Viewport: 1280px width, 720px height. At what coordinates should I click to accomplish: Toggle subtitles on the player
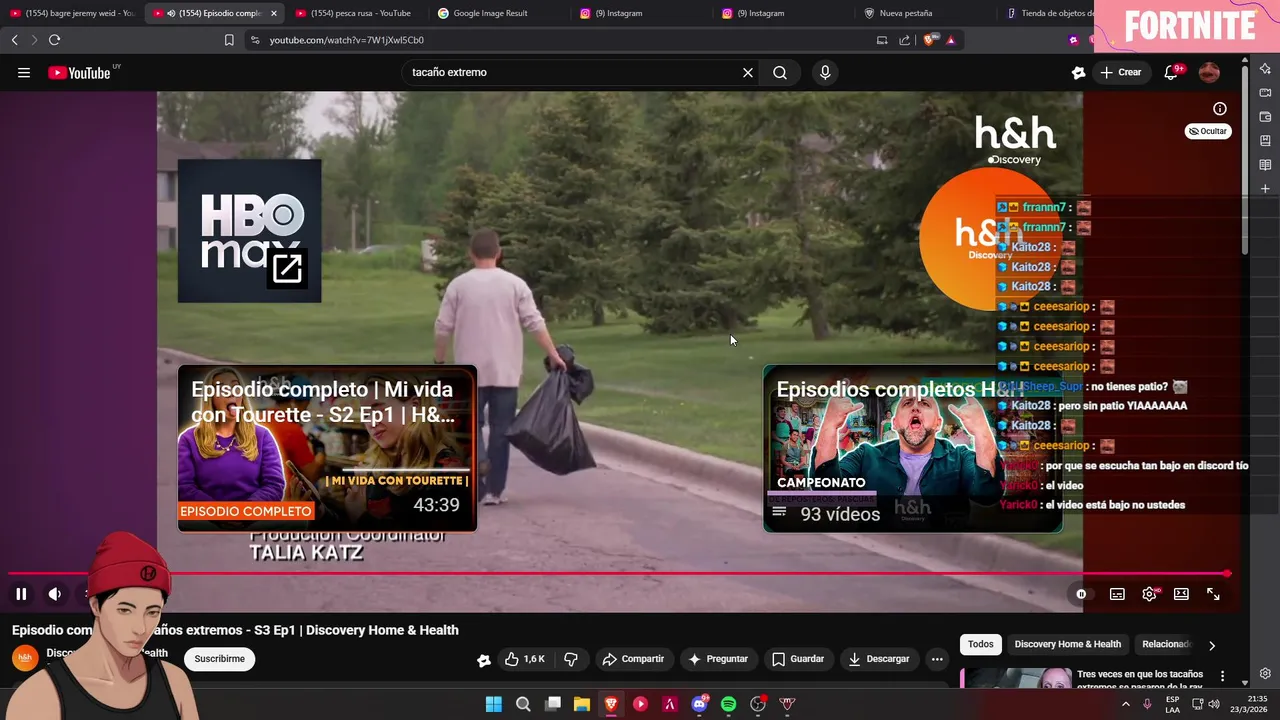[x=1117, y=594]
